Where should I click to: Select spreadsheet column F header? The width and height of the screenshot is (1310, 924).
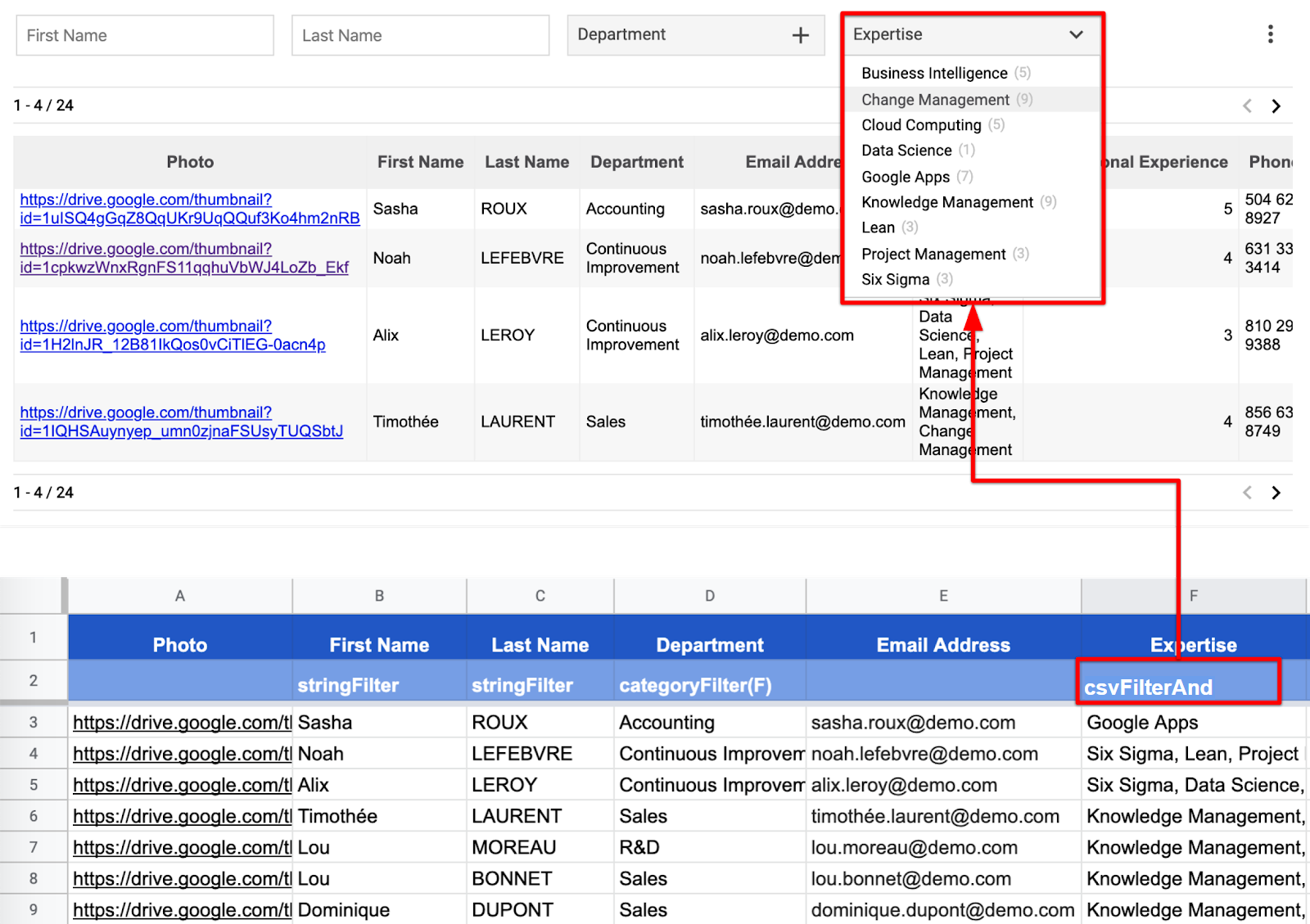1194,596
